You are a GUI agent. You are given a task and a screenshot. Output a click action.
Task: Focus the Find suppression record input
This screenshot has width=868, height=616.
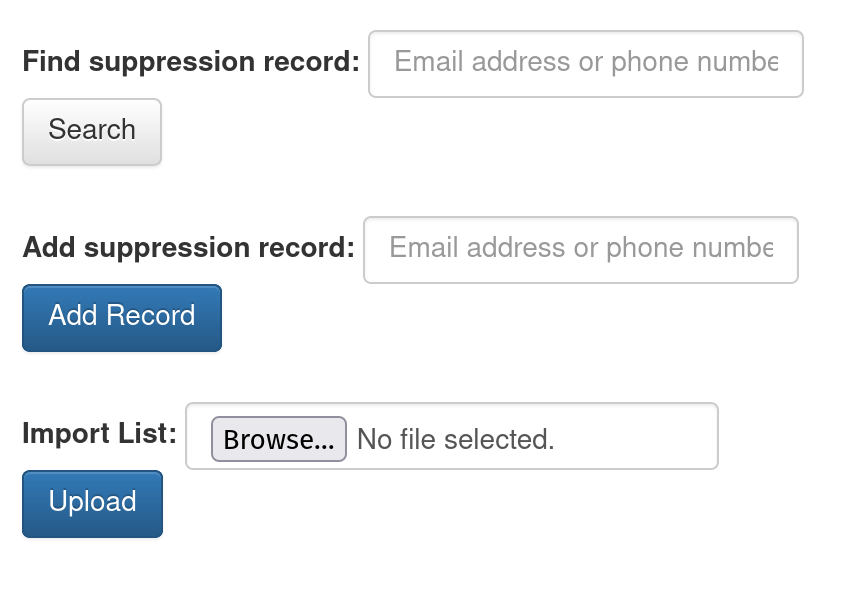[585, 64]
